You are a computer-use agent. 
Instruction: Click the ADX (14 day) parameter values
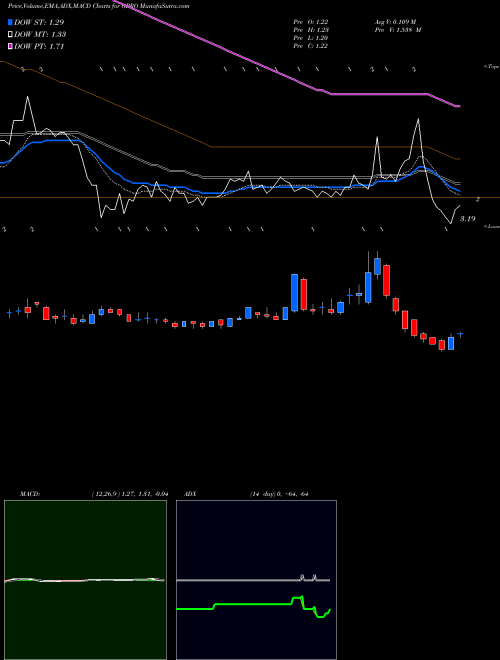pyautogui.click(x=279, y=494)
